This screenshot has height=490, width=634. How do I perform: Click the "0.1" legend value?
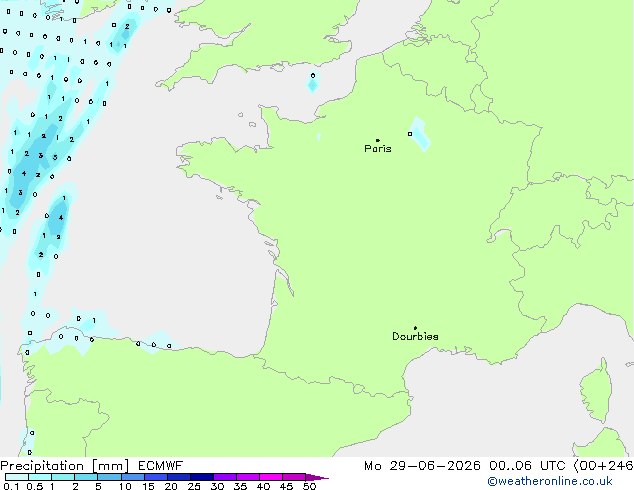pyautogui.click(x=11, y=486)
